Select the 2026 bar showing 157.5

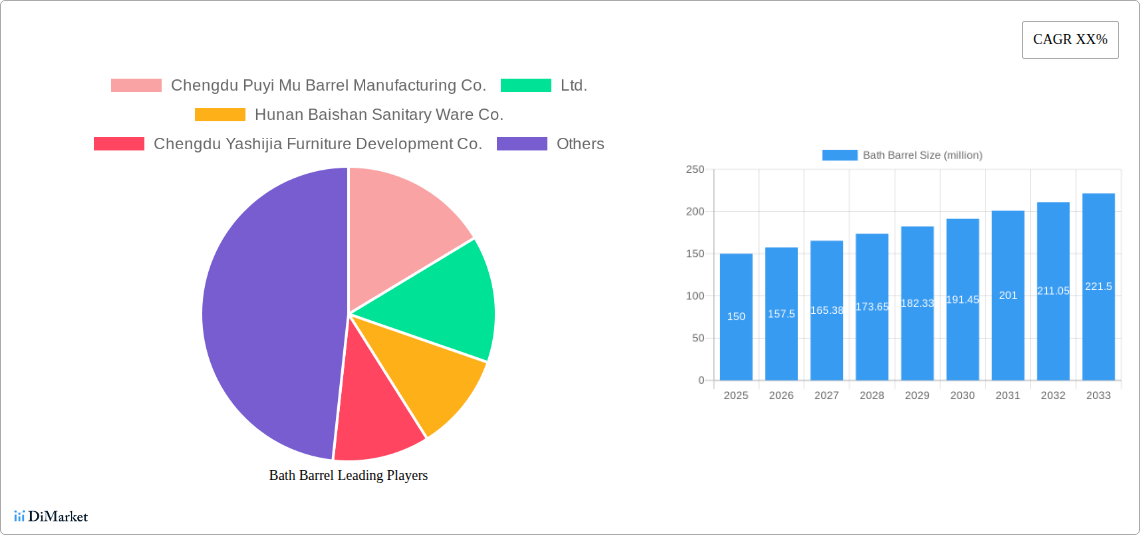click(x=781, y=314)
